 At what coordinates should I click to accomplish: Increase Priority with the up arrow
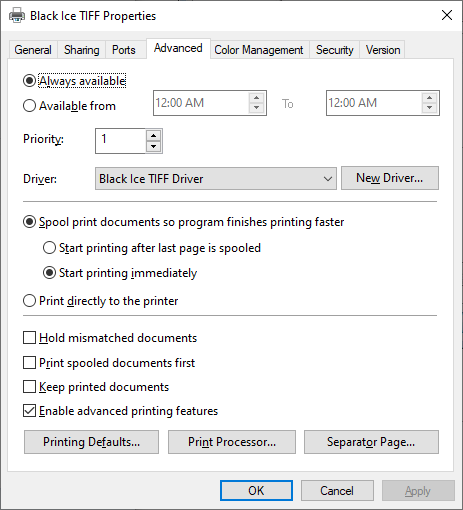[x=153, y=136]
